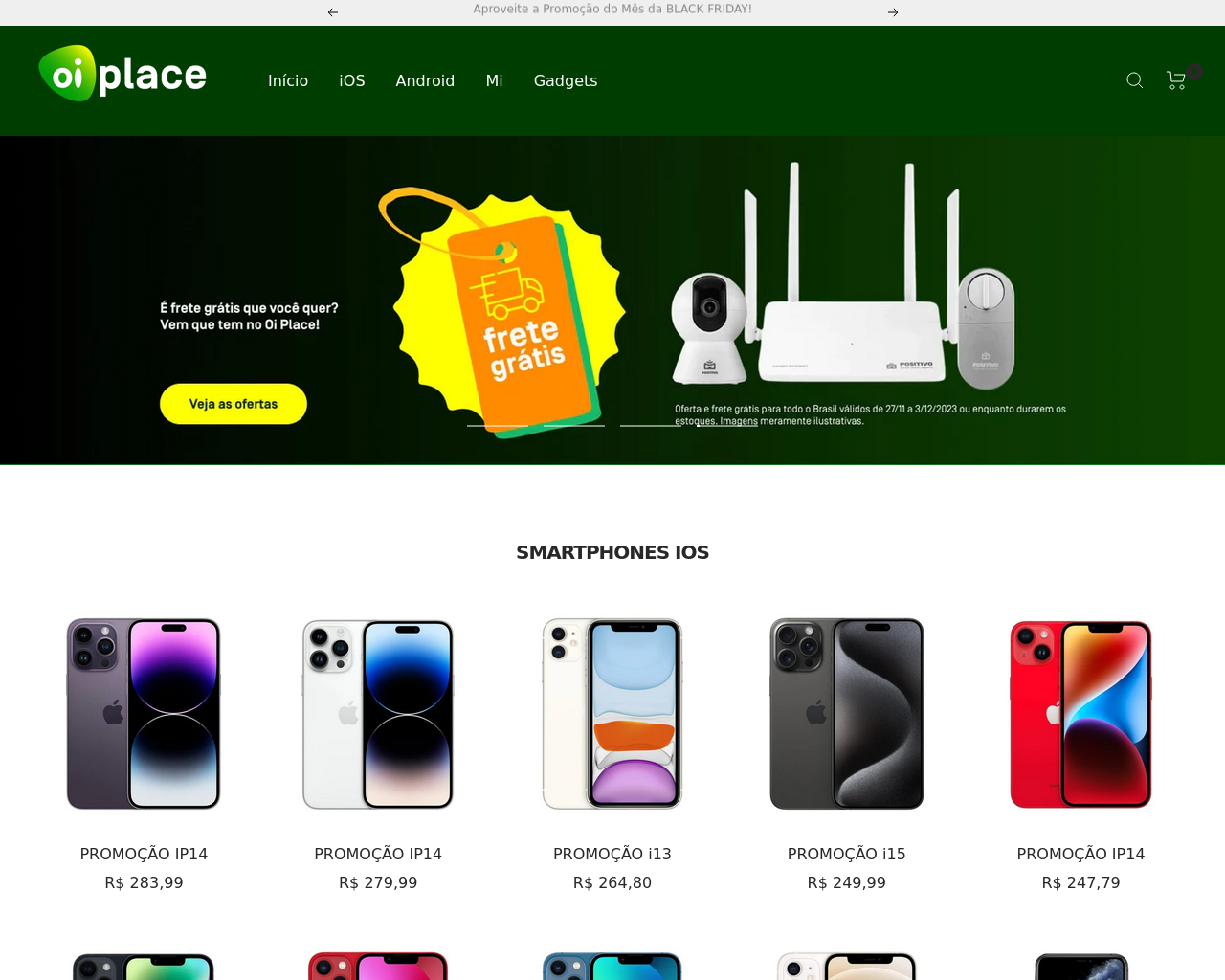This screenshot has width=1225, height=980.
Task: Open the Mi menu item
Action: (494, 81)
